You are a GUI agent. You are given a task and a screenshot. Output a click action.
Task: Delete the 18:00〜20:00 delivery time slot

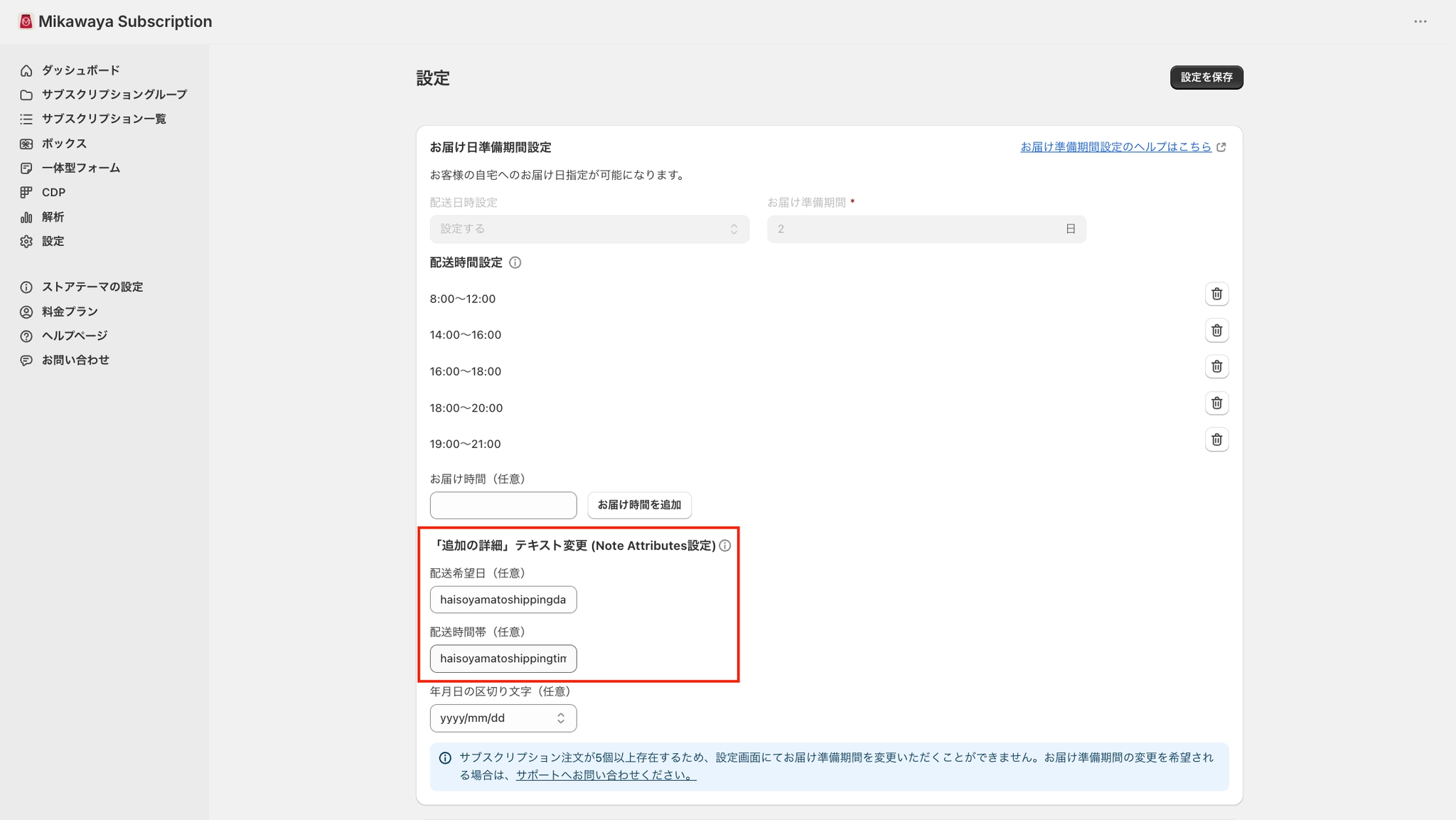click(1216, 403)
